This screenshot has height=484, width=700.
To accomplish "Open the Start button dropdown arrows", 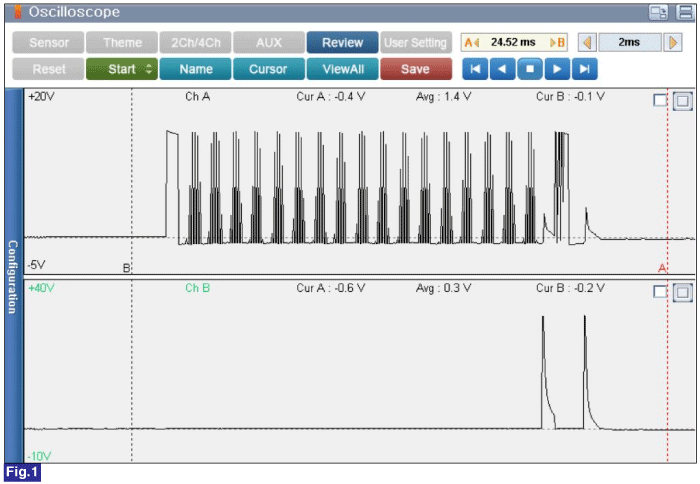I will (x=149, y=69).
